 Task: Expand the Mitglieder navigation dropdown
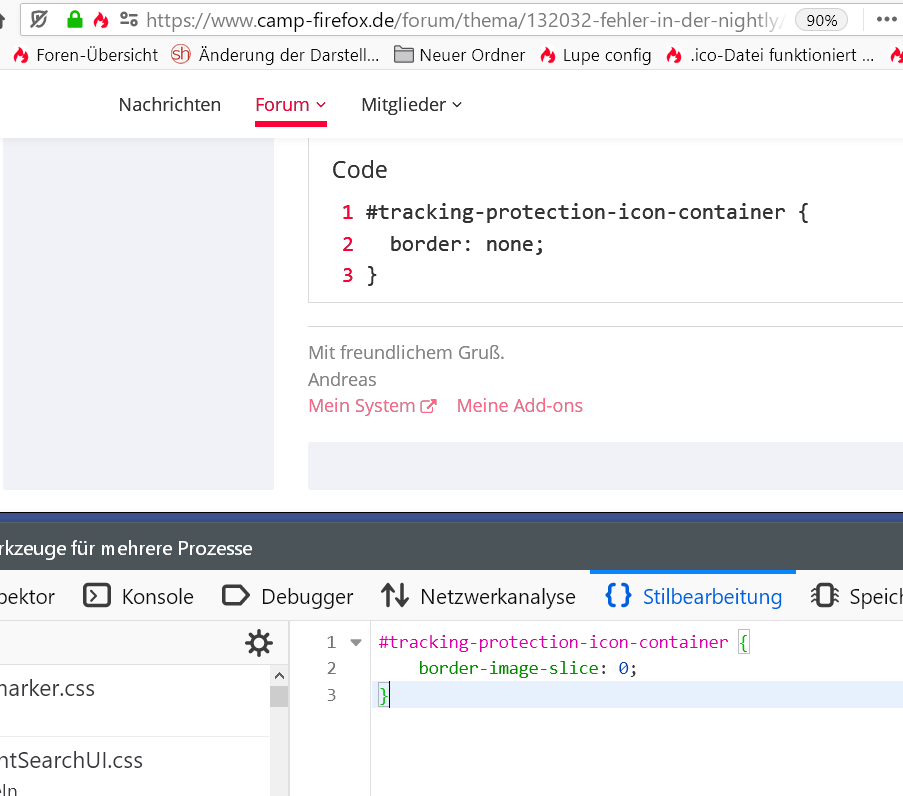point(411,105)
